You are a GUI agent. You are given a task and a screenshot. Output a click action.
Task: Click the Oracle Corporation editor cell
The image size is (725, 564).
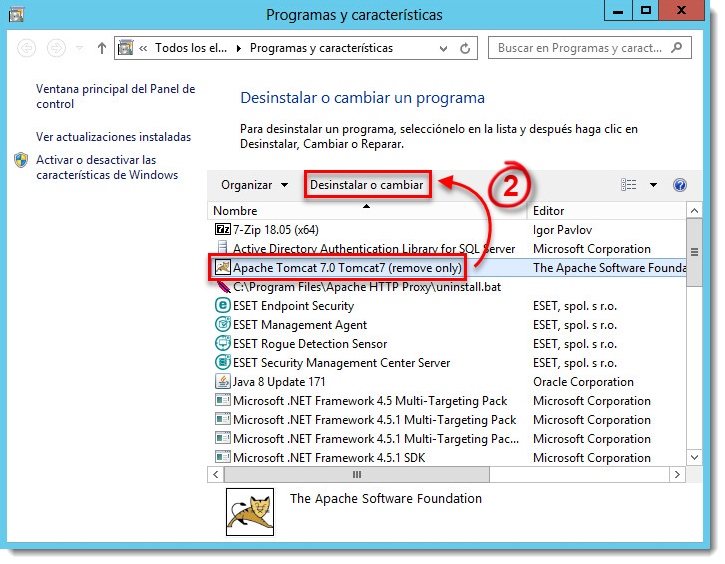click(x=583, y=381)
